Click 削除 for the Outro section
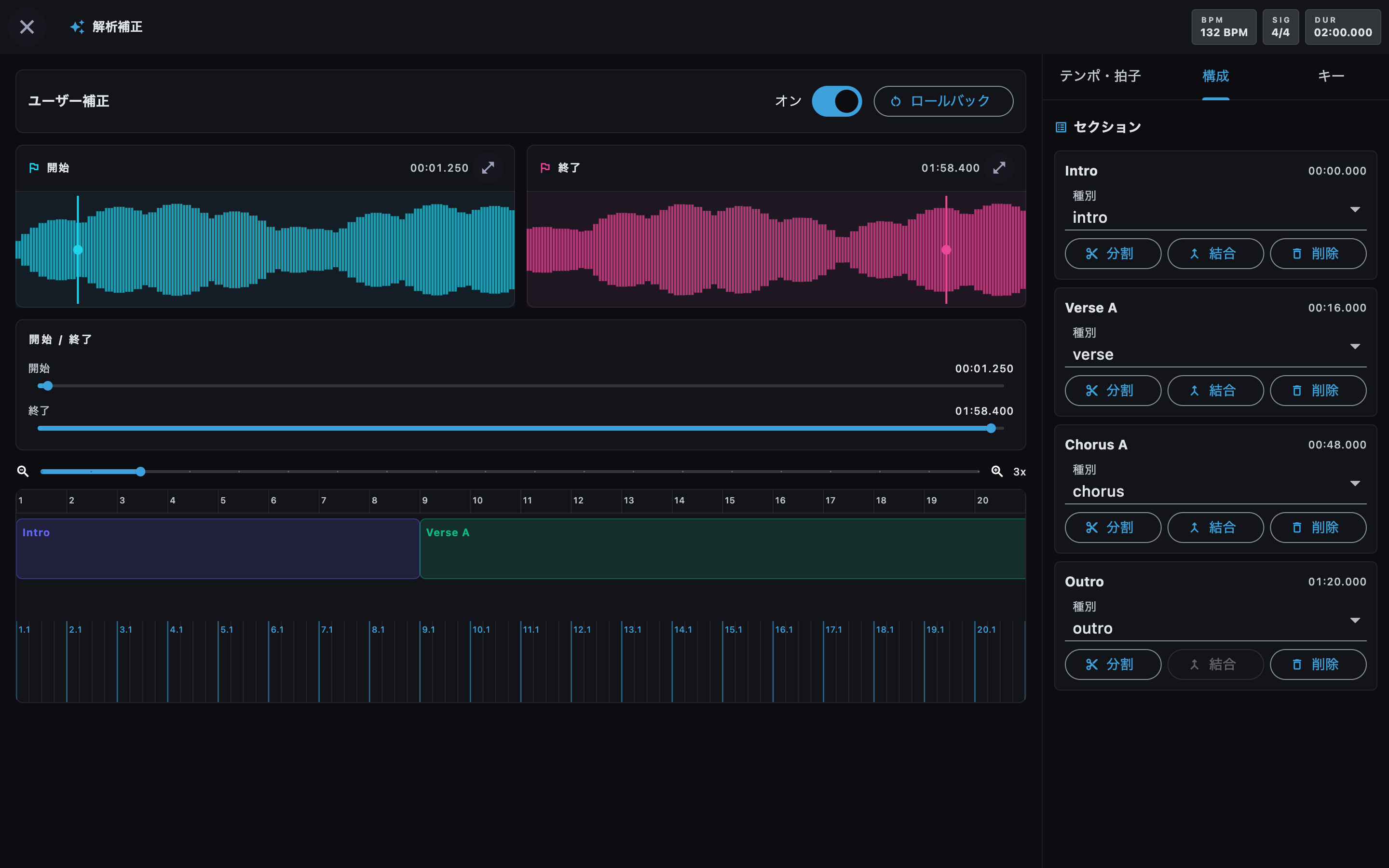Screen dimensions: 1389x868 pos(1318,664)
